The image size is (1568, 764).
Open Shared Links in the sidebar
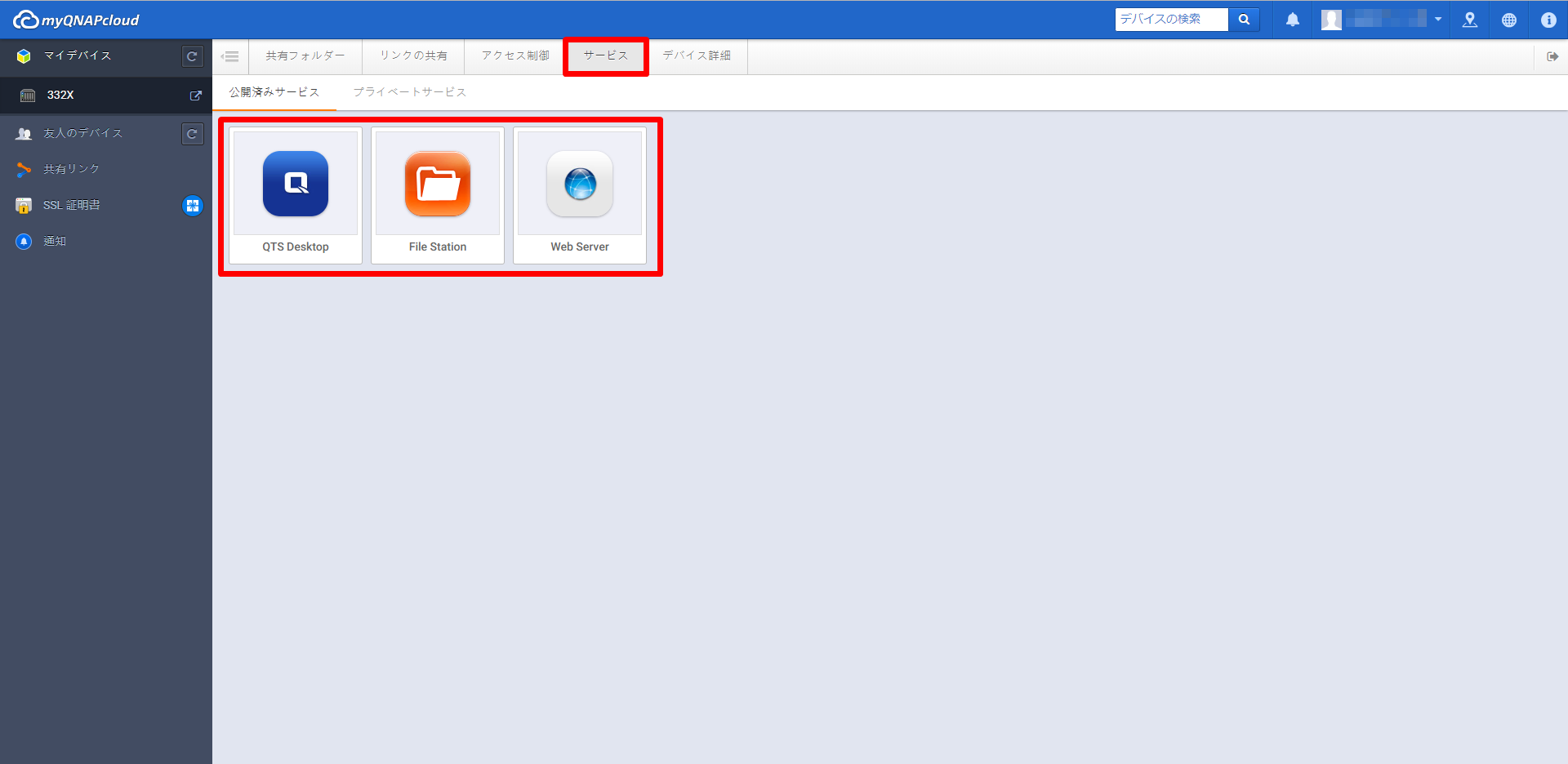(71, 169)
